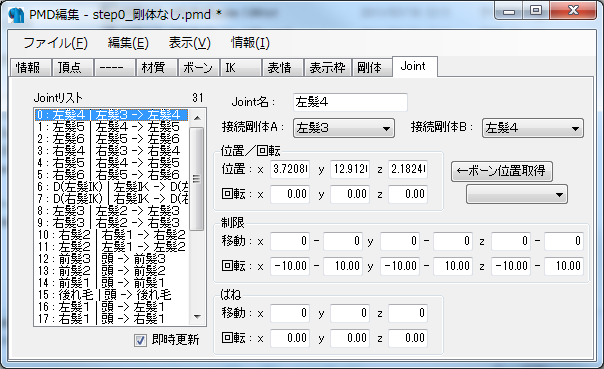The width and height of the screenshot is (604, 369).
Task: Select joint row 0 : 左髪4
Action: pos(111,115)
